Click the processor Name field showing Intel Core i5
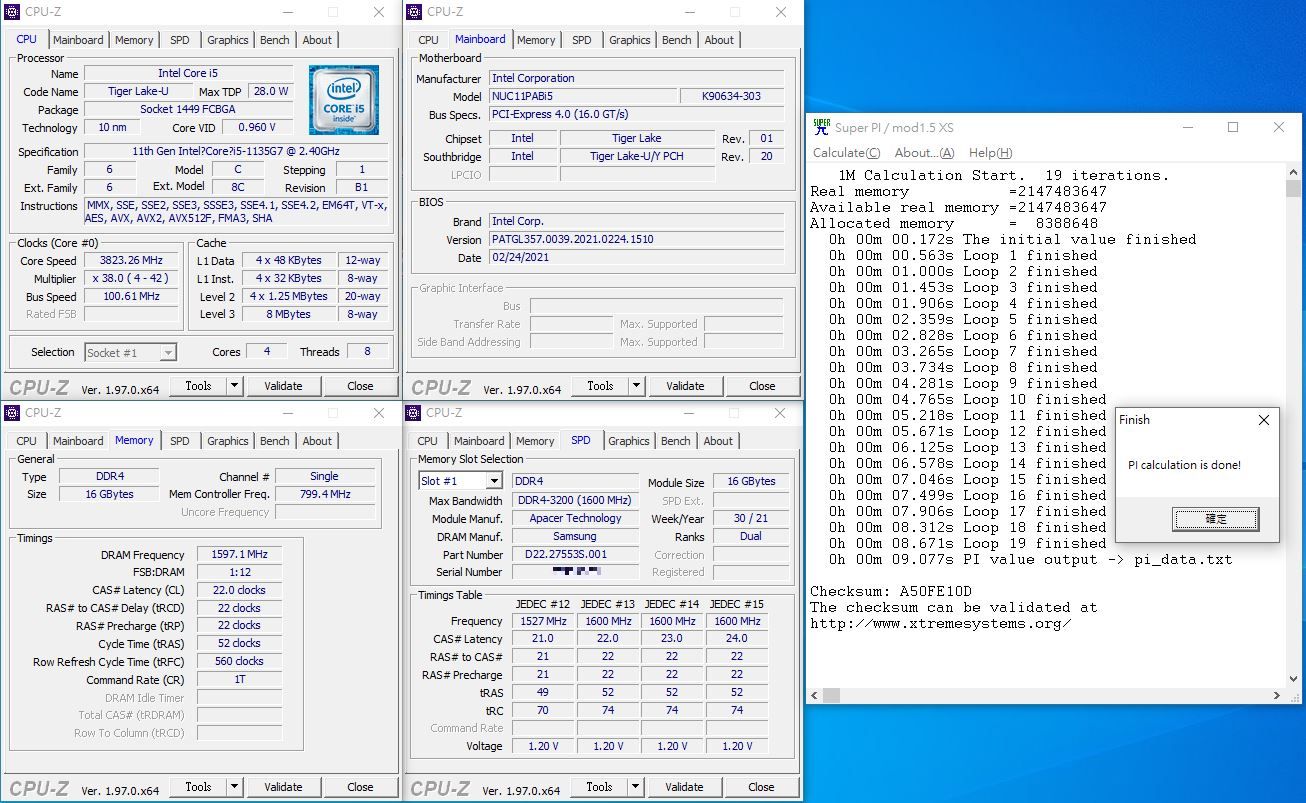The image size is (1306, 803). click(188, 73)
